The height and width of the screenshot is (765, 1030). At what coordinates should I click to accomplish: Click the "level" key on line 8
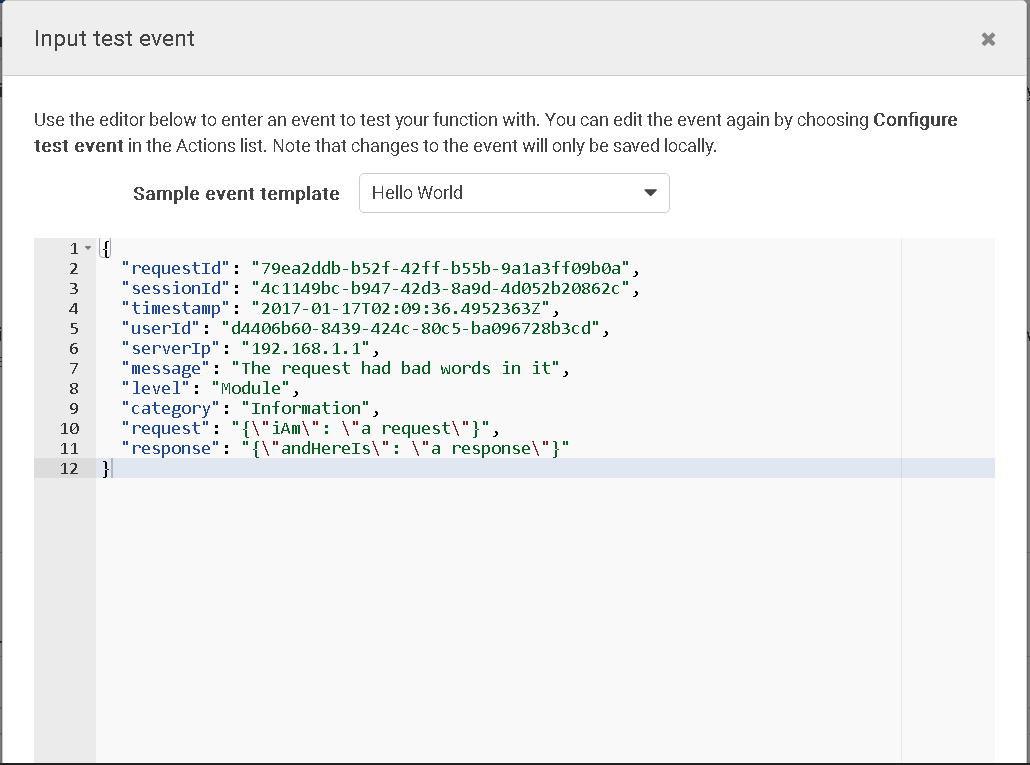point(156,389)
